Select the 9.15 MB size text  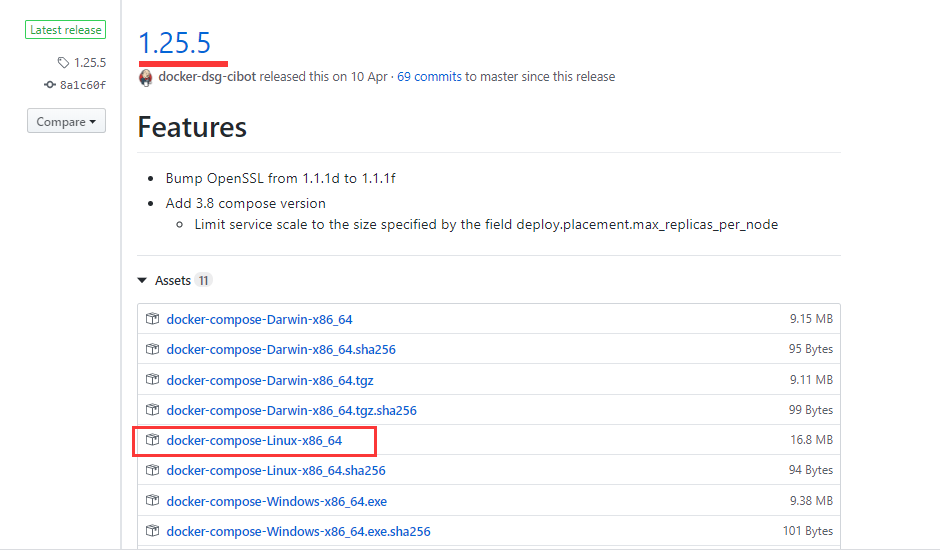(811, 319)
